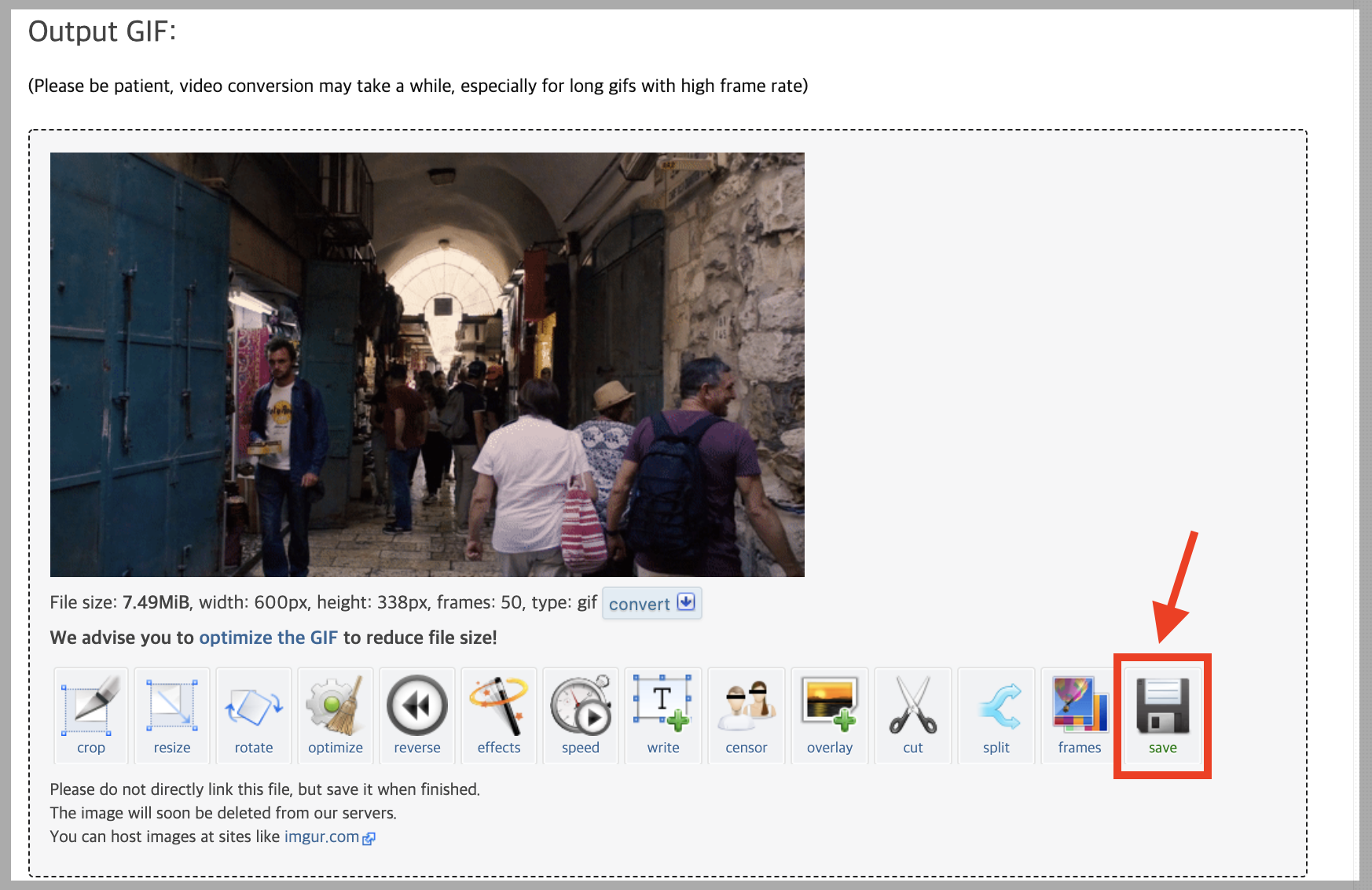Open the effects tool
The width and height of the screenshot is (1372, 890).
(x=499, y=715)
